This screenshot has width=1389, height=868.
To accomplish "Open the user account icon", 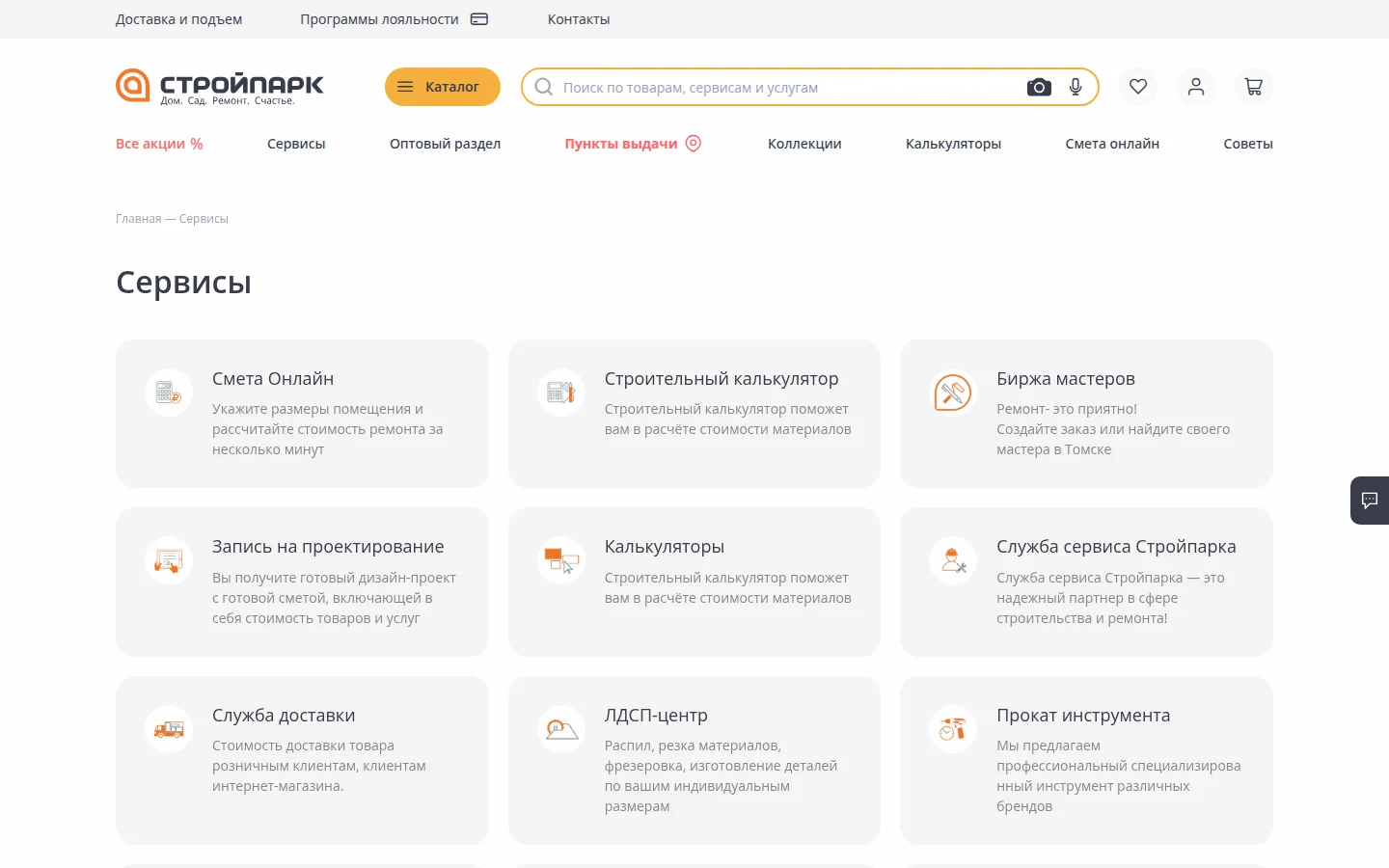I will click(x=1196, y=87).
